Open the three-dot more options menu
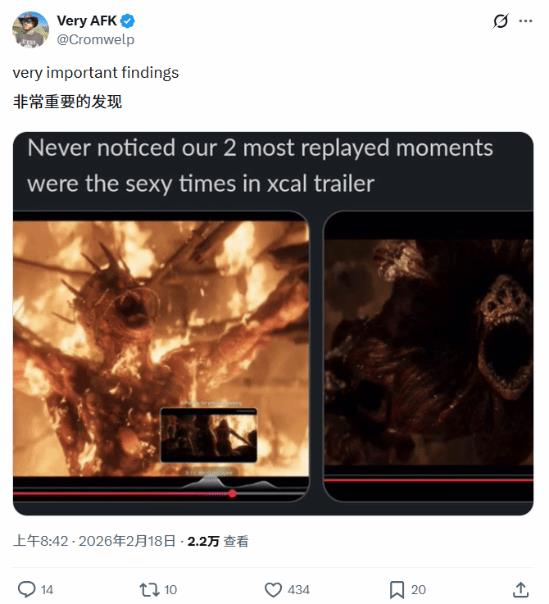Screen dimensions: 549x604 point(525,21)
